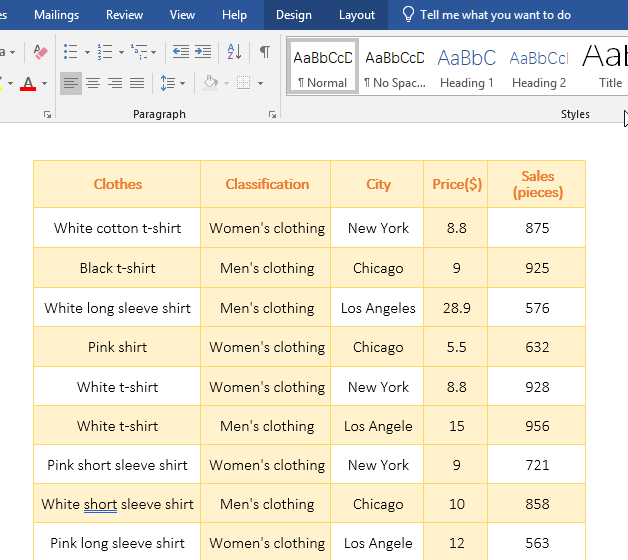The width and height of the screenshot is (628, 560).
Task: Click the multilevel list icon
Action: (141, 52)
